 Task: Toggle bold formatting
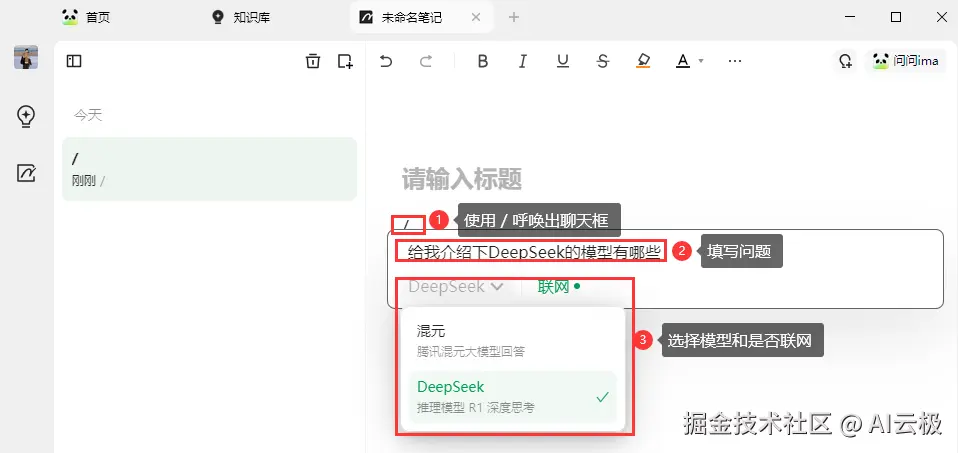click(x=483, y=61)
